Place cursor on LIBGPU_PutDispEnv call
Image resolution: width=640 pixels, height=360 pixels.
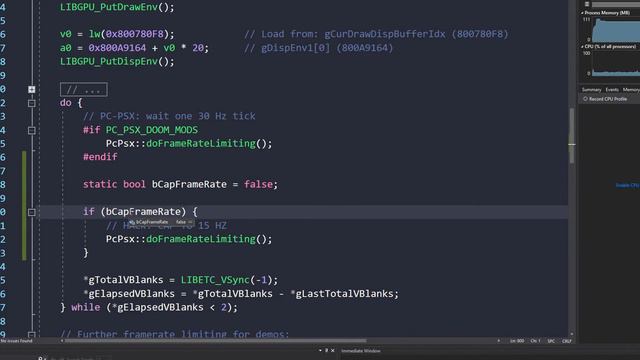[117, 62]
